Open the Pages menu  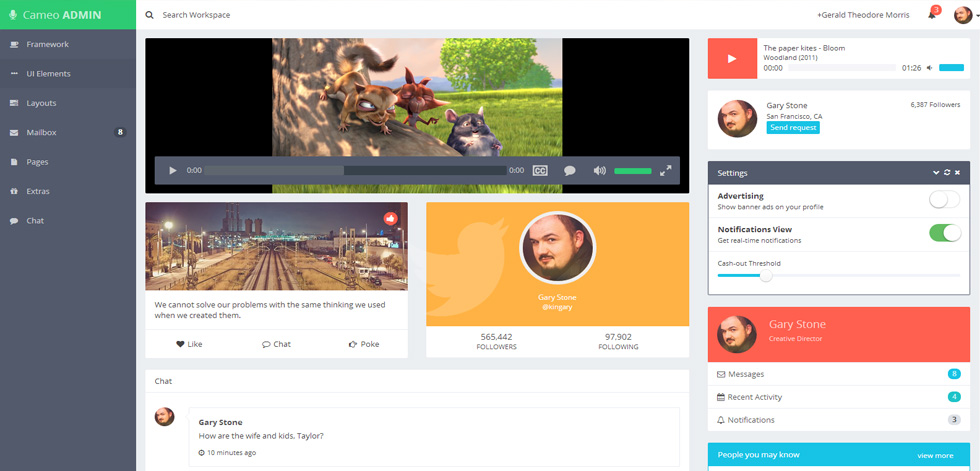click(x=68, y=162)
